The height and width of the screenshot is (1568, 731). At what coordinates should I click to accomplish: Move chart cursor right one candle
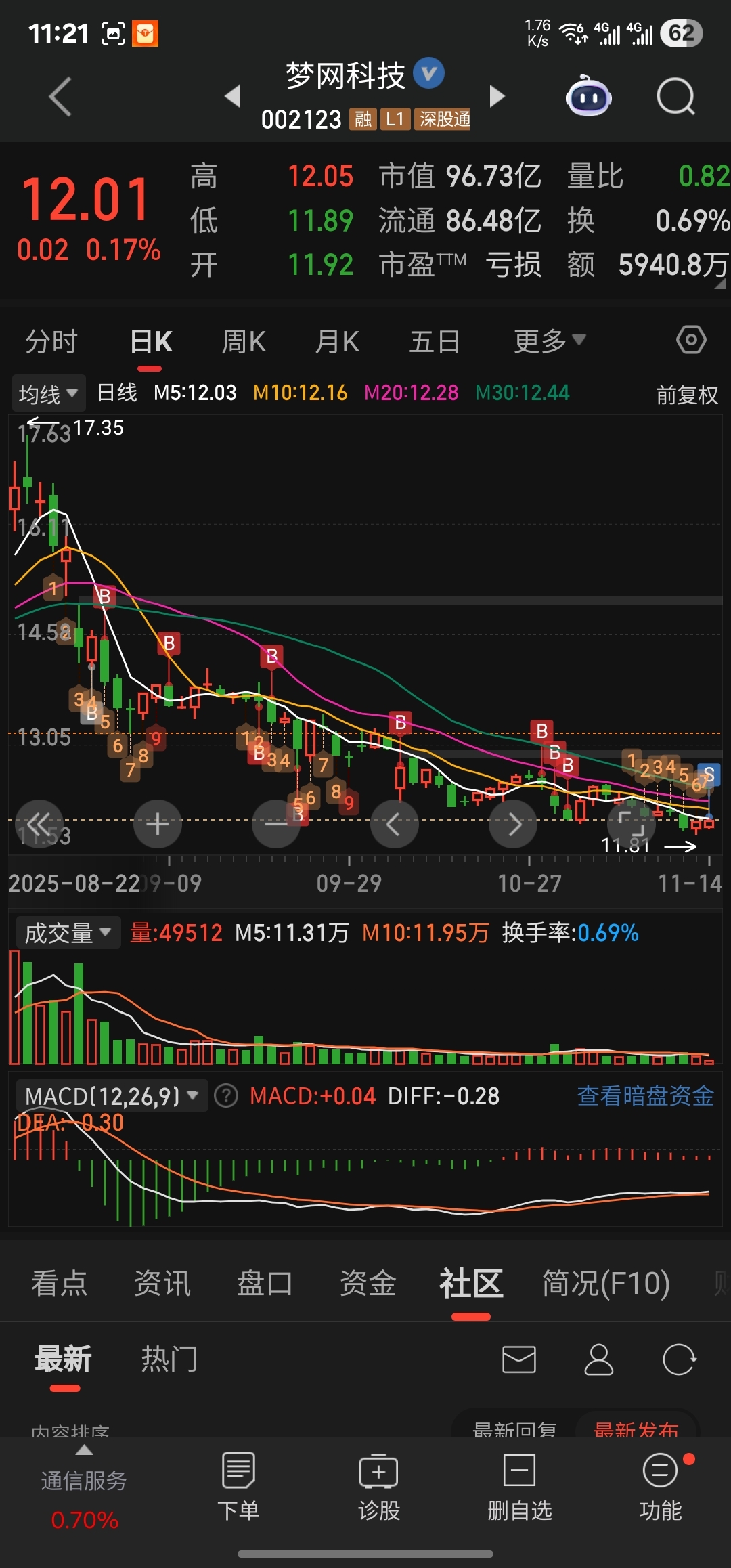coord(513,824)
